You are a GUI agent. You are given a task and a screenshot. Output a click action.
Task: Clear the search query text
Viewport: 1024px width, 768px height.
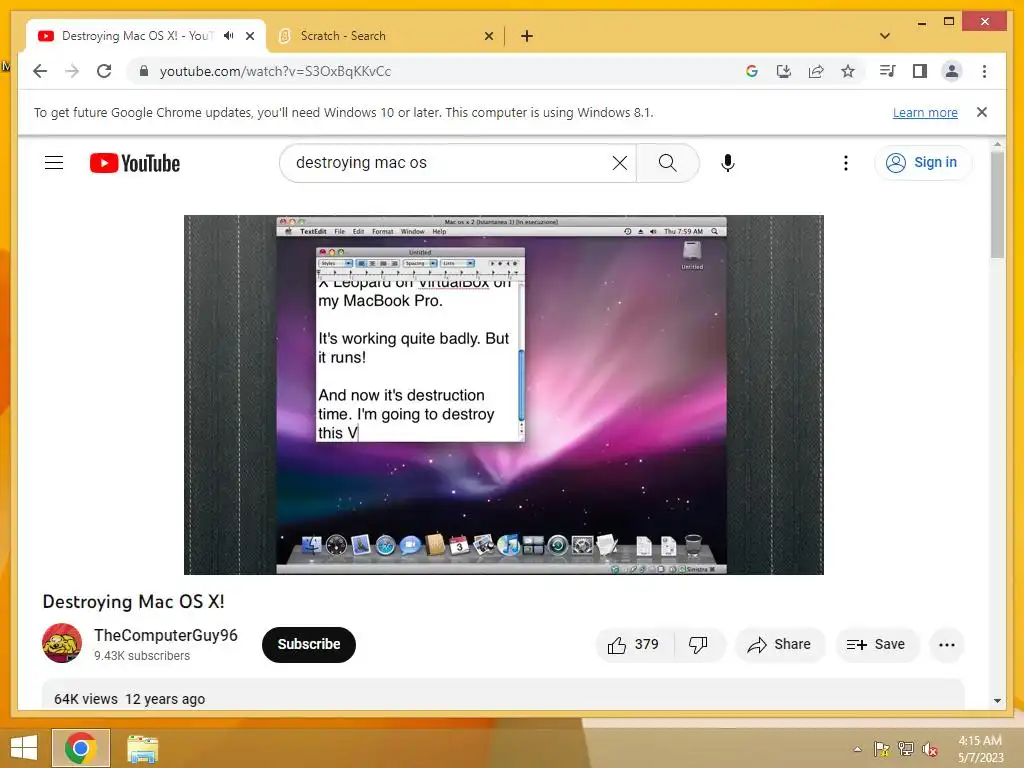coord(620,163)
